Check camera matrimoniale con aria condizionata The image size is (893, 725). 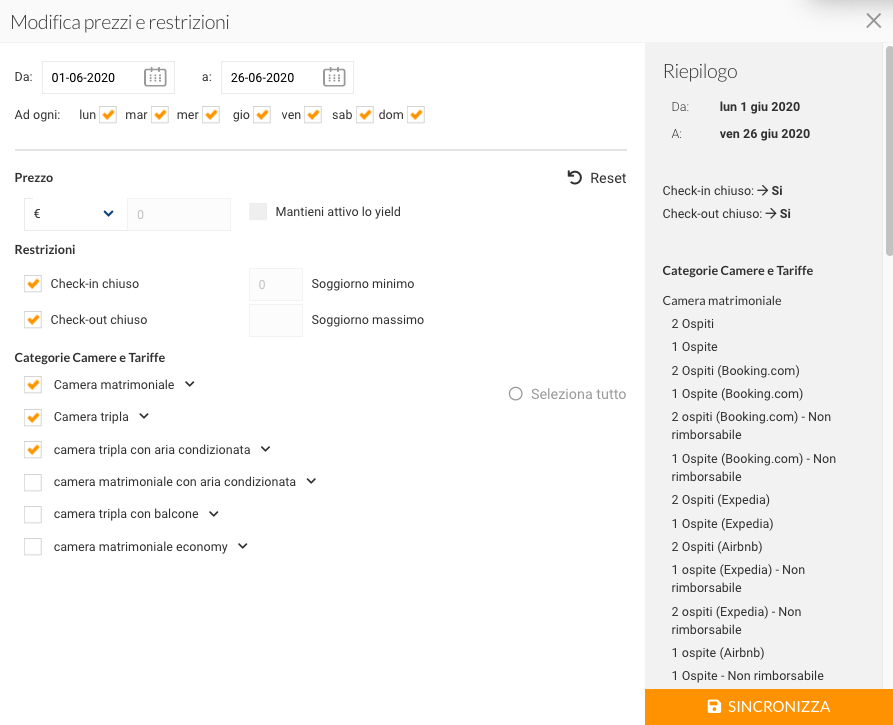pyautogui.click(x=33, y=482)
